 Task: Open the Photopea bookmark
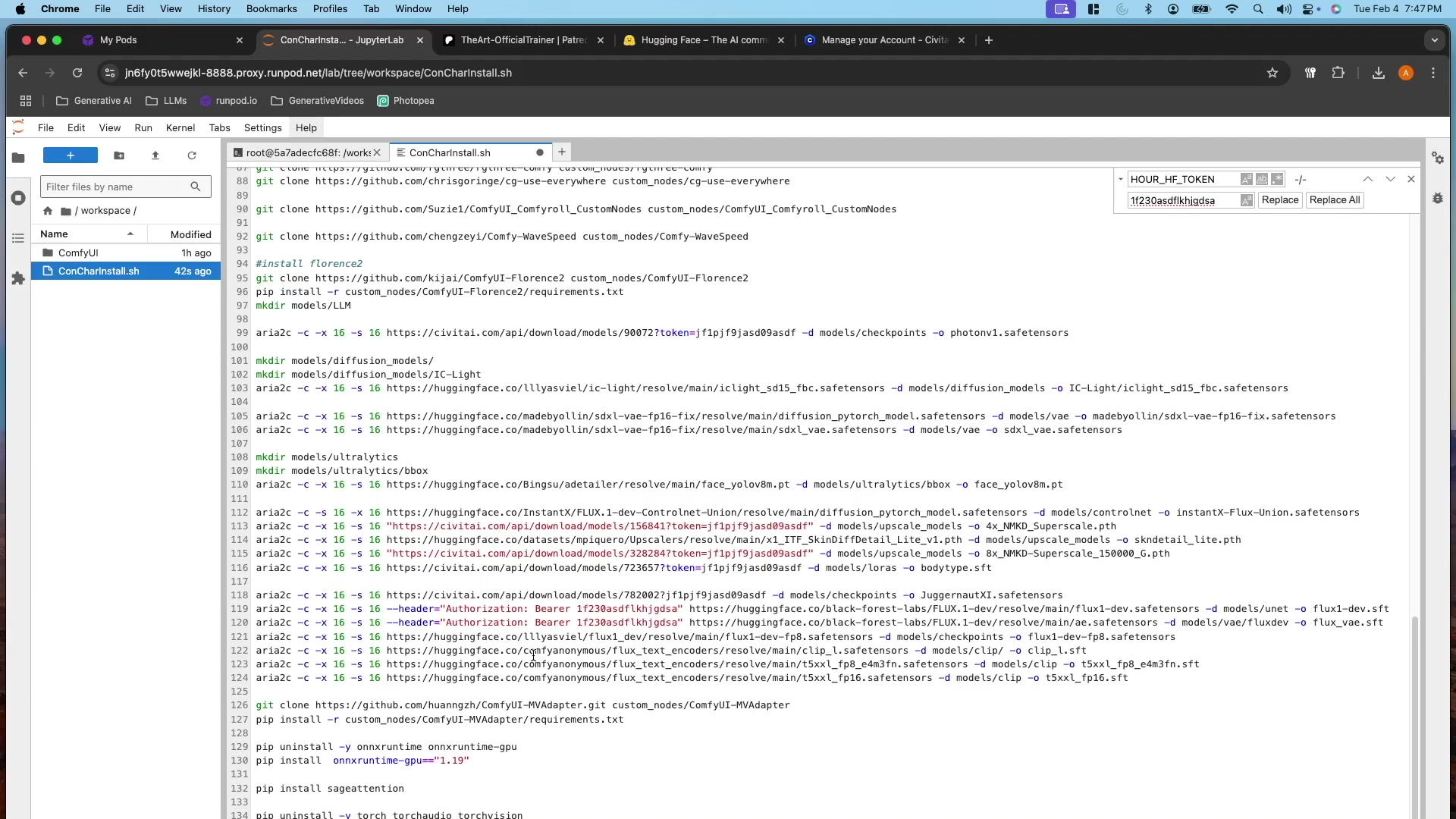[406, 101]
